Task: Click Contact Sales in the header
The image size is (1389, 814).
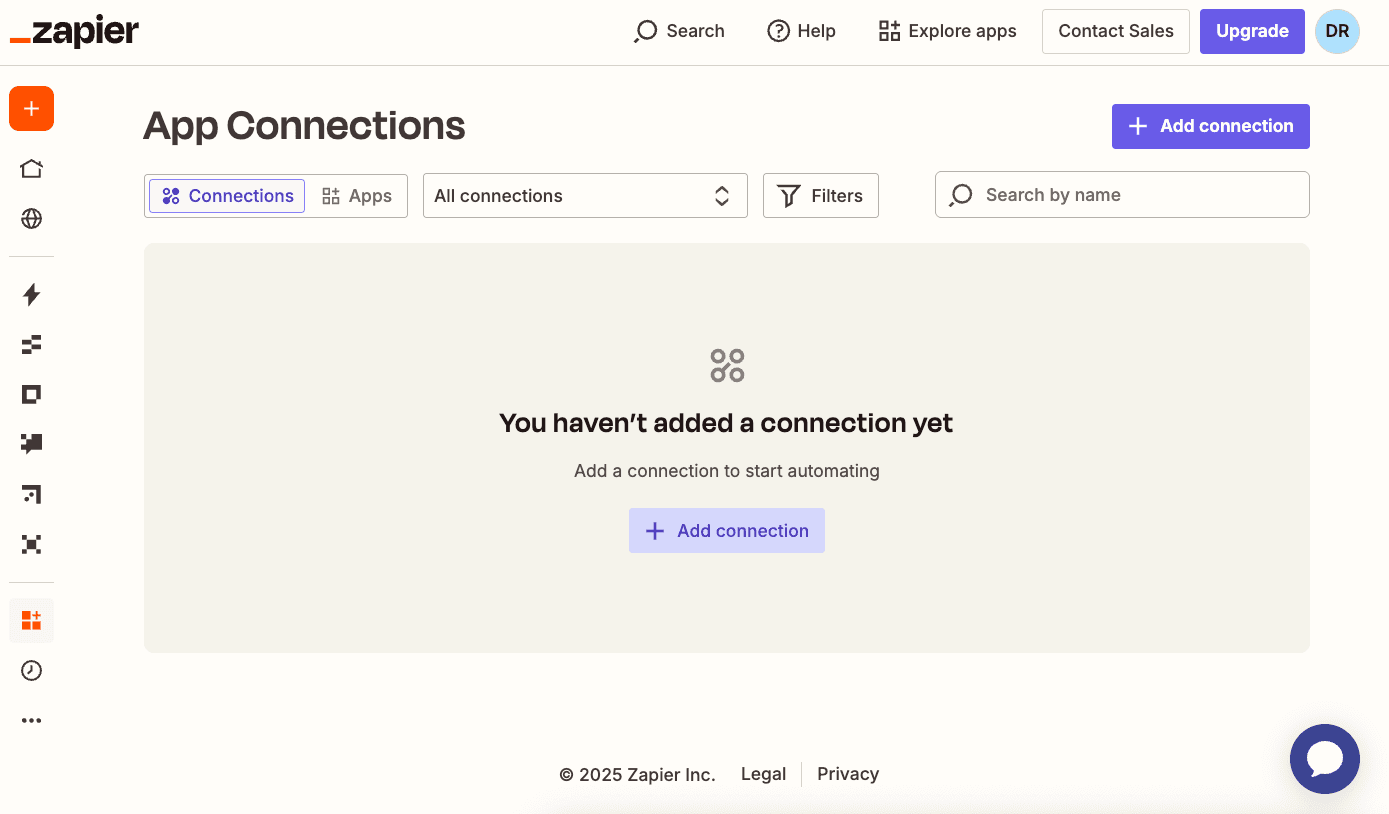Action: pyautogui.click(x=1115, y=31)
